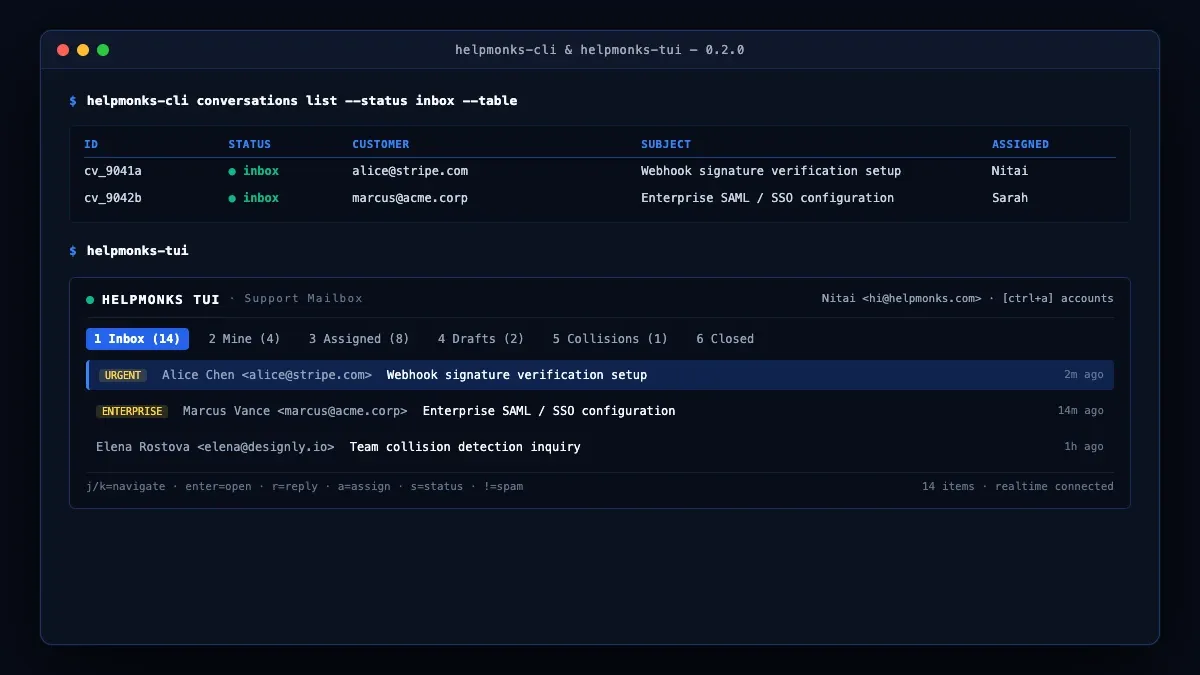Click the Support Mailbox label
Viewport: 1200px width, 675px height.
tap(303, 298)
